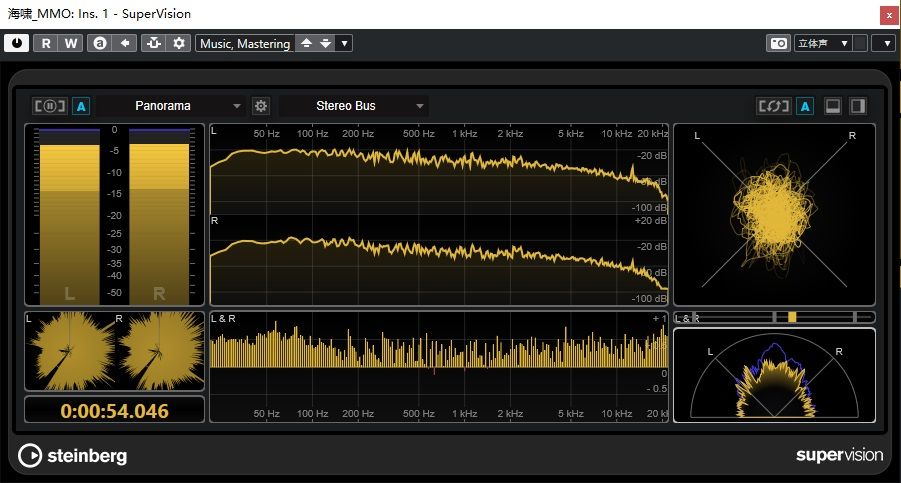Toggle the right blue A auto-reset button

click(x=805, y=106)
